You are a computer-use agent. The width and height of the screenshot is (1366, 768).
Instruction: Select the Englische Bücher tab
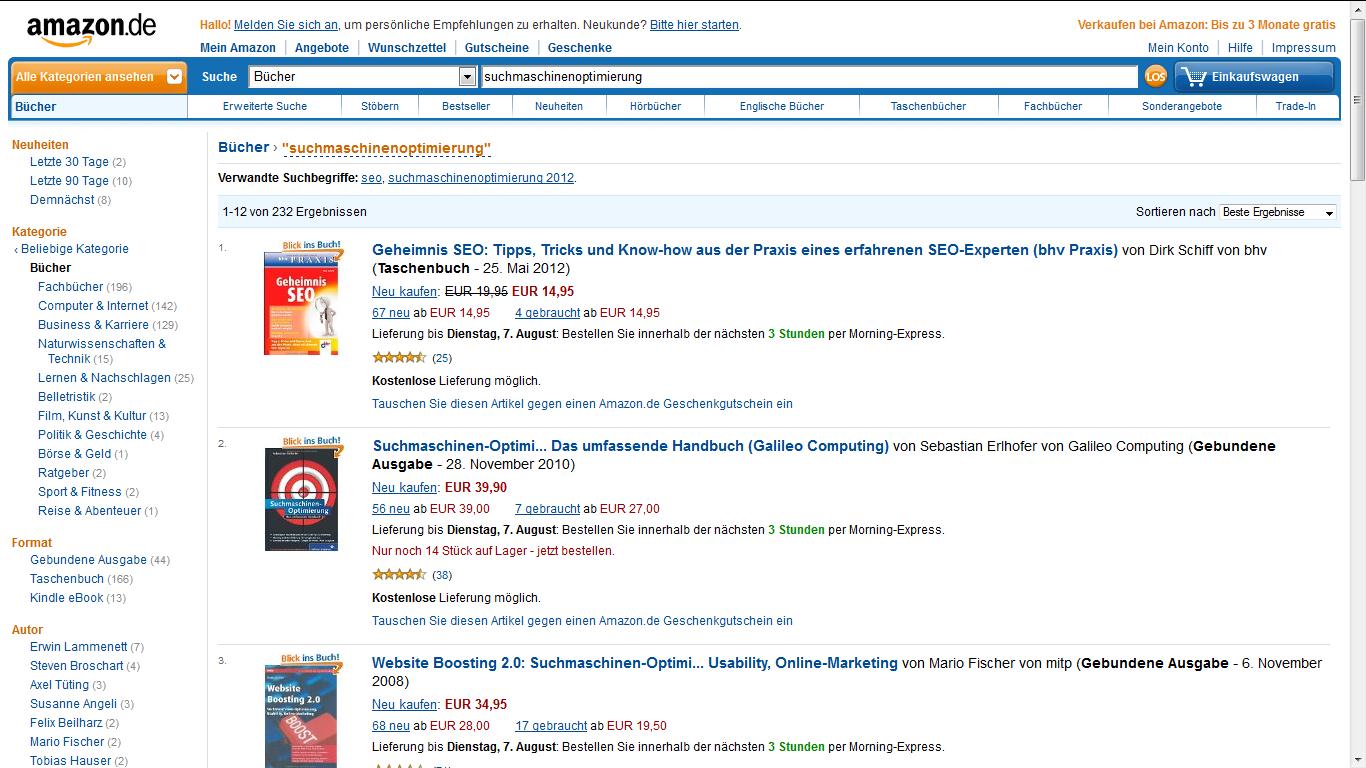click(782, 106)
